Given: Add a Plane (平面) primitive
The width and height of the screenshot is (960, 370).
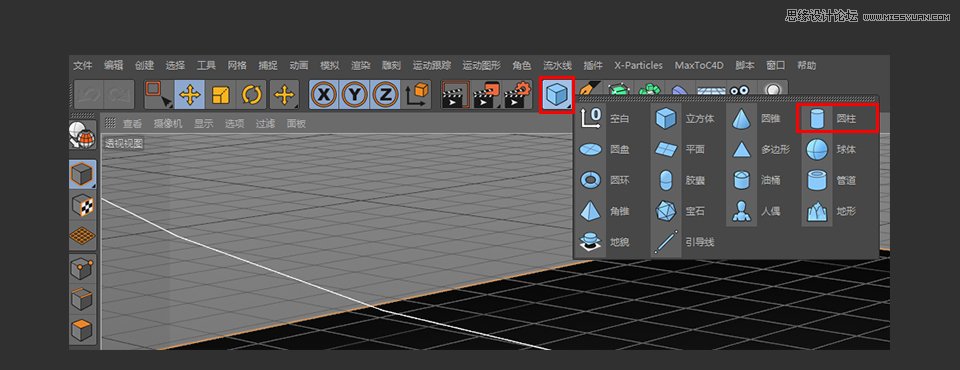Looking at the screenshot, I should point(680,149).
